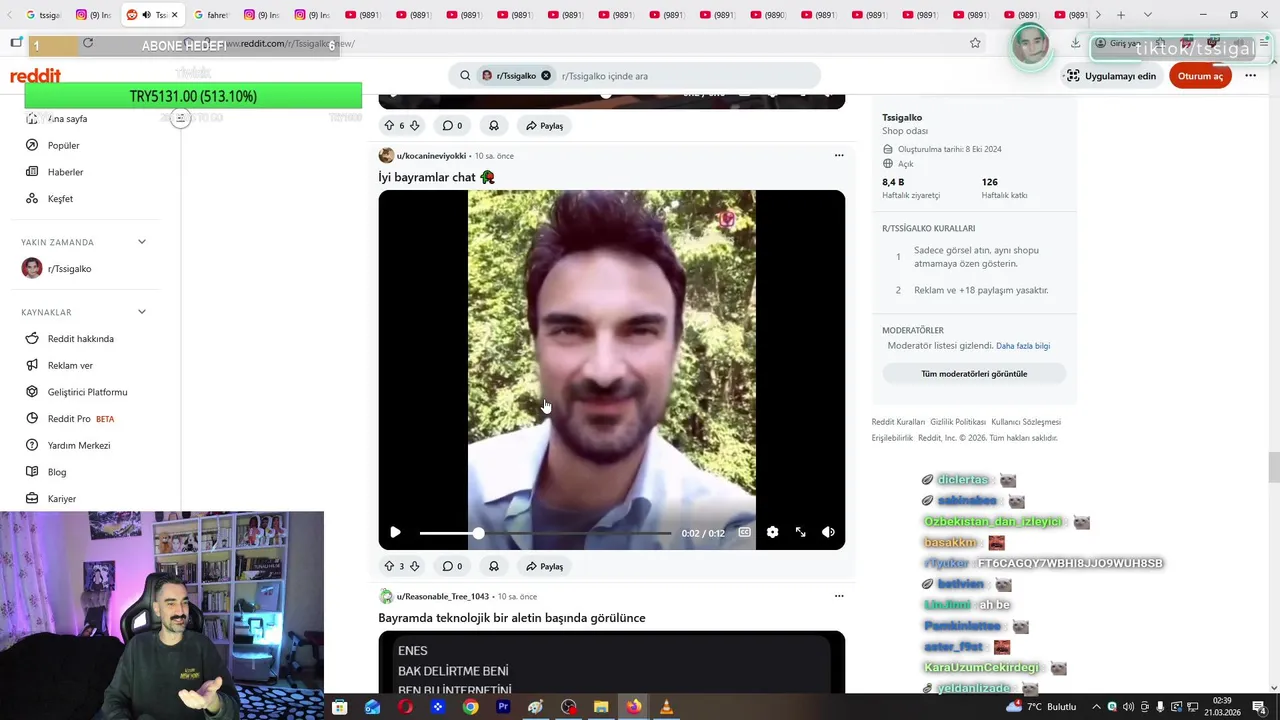Open post 'Bayramda teknolojik bir aletin başında görülünce'
The image size is (1280, 720).
[x=512, y=618]
